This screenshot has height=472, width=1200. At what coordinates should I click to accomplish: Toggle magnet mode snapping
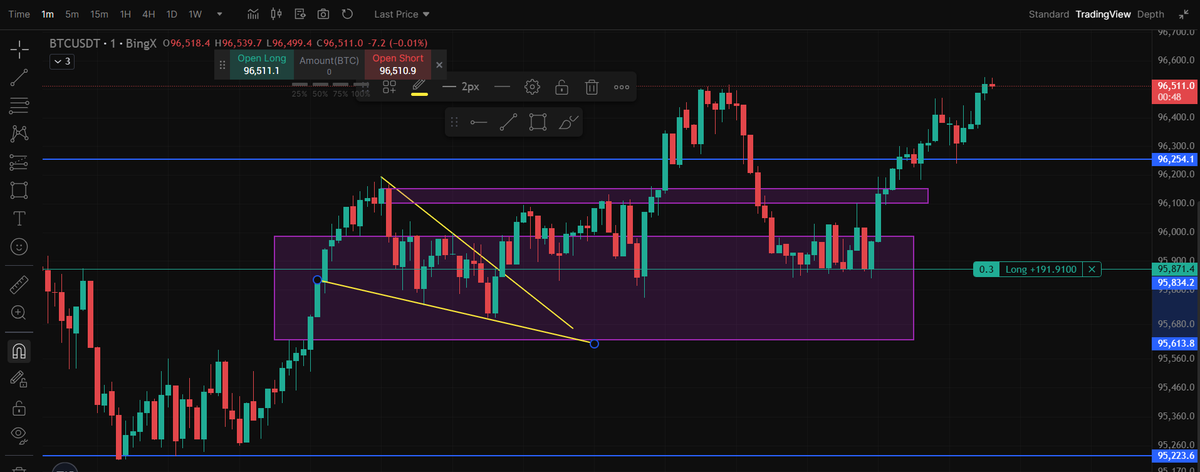[x=19, y=351]
